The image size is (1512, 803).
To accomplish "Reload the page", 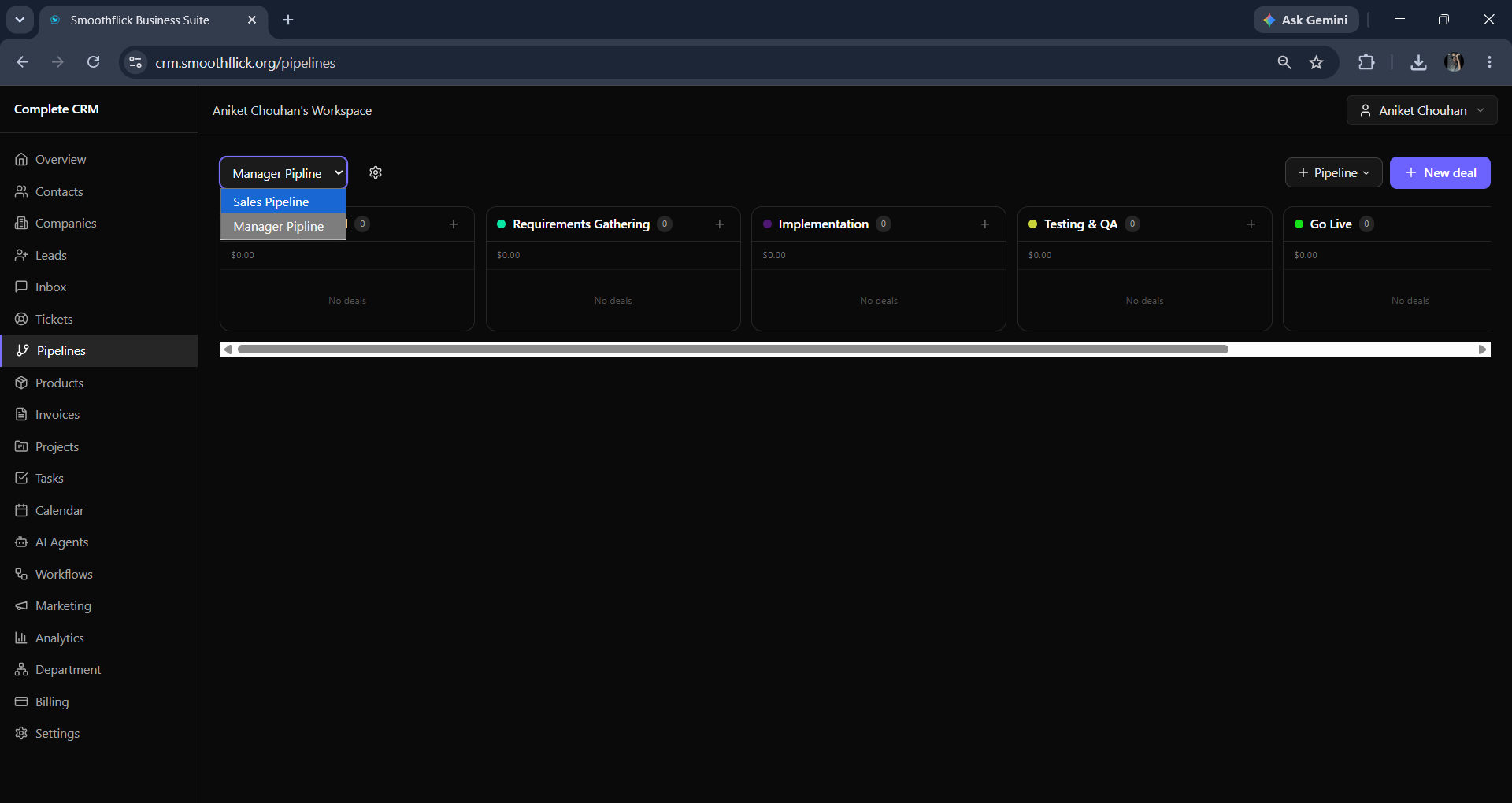I will pyautogui.click(x=93, y=62).
